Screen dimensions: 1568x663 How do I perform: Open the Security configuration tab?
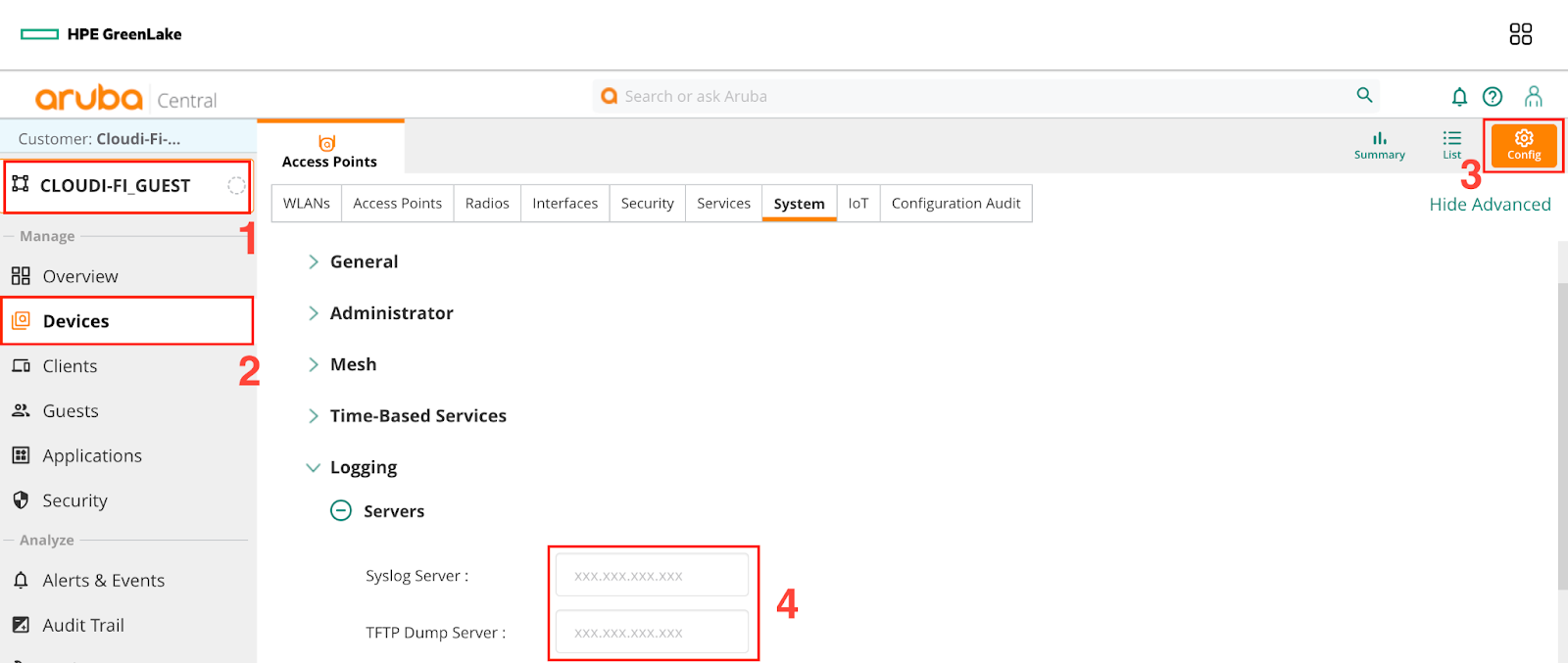648,204
